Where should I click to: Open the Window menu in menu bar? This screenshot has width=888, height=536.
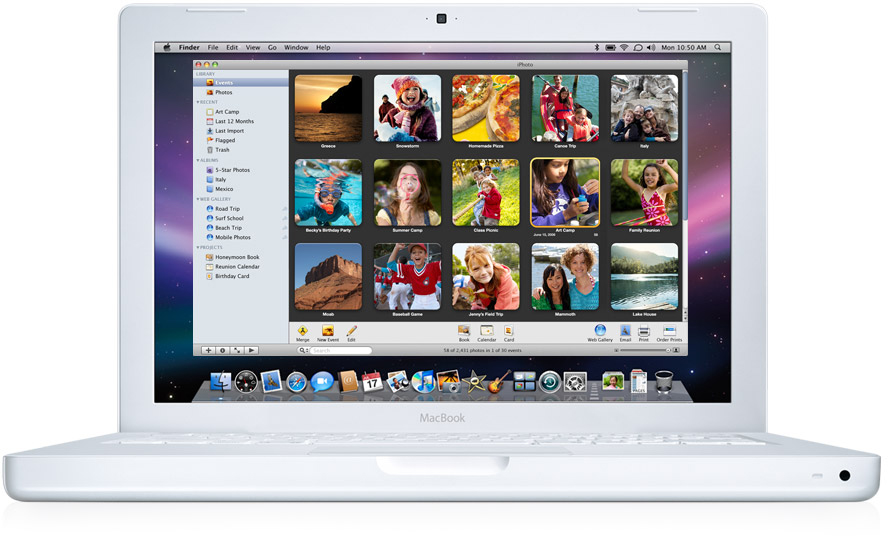coord(296,47)
